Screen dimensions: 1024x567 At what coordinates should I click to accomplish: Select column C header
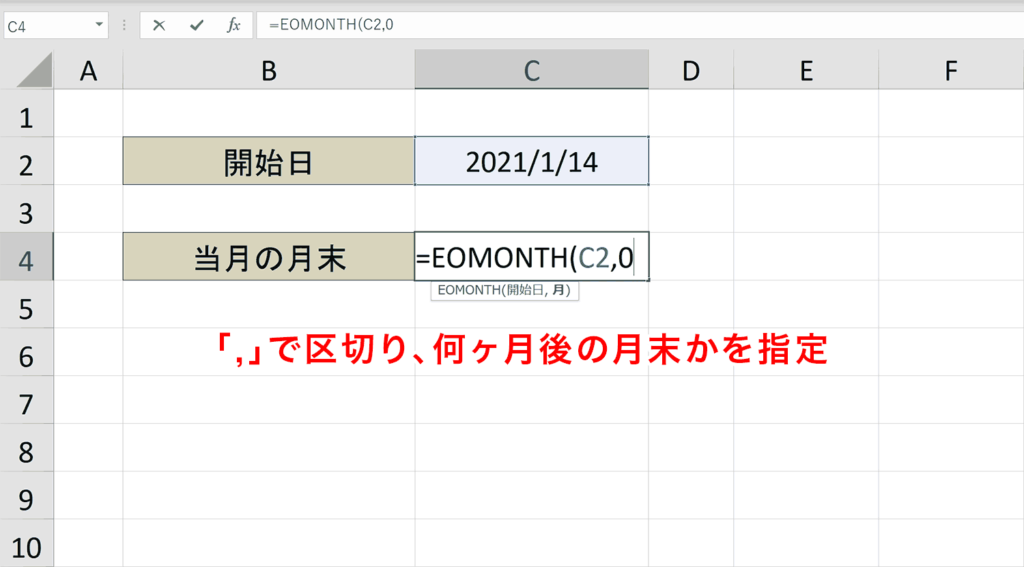pos(531,70)
